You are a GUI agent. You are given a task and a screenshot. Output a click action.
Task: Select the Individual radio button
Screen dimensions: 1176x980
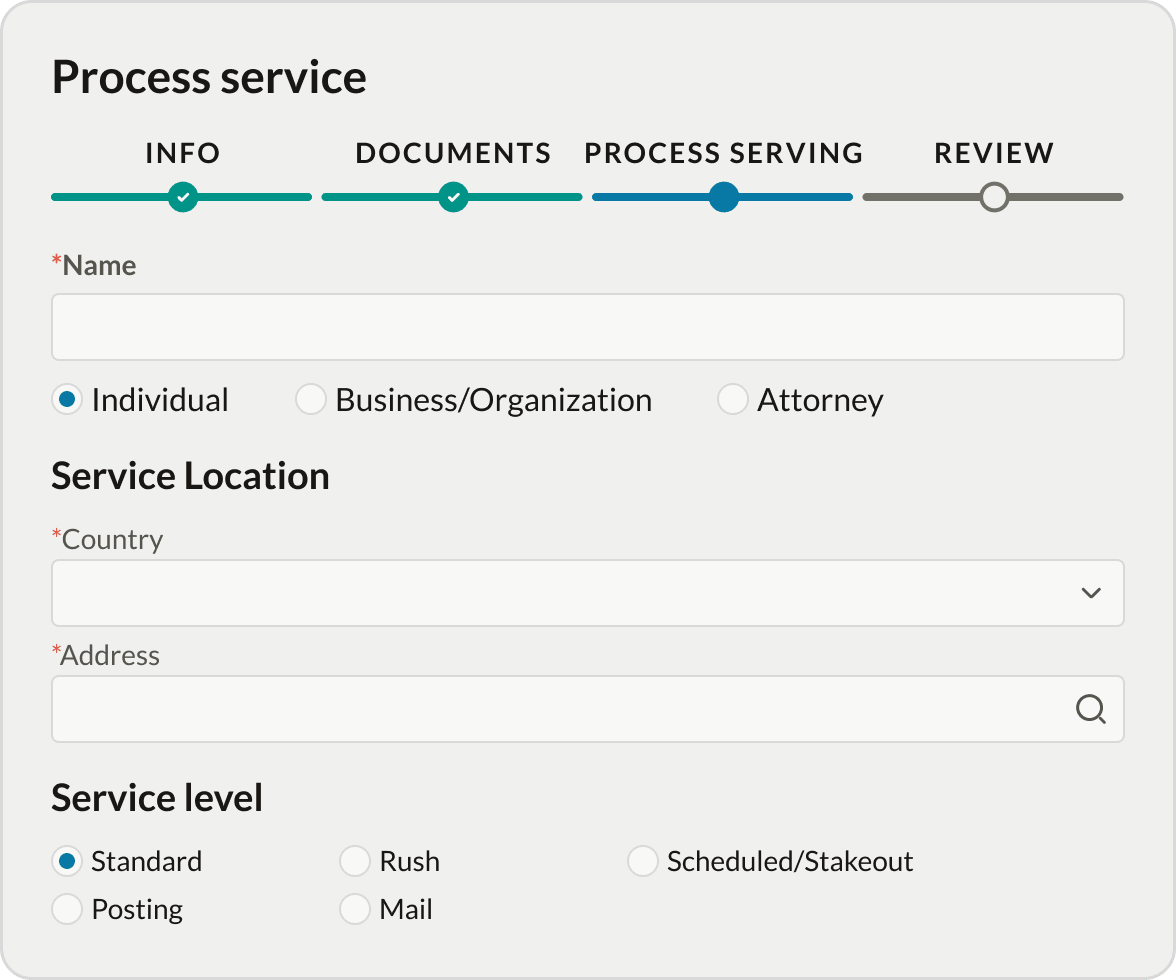point(67,400)
